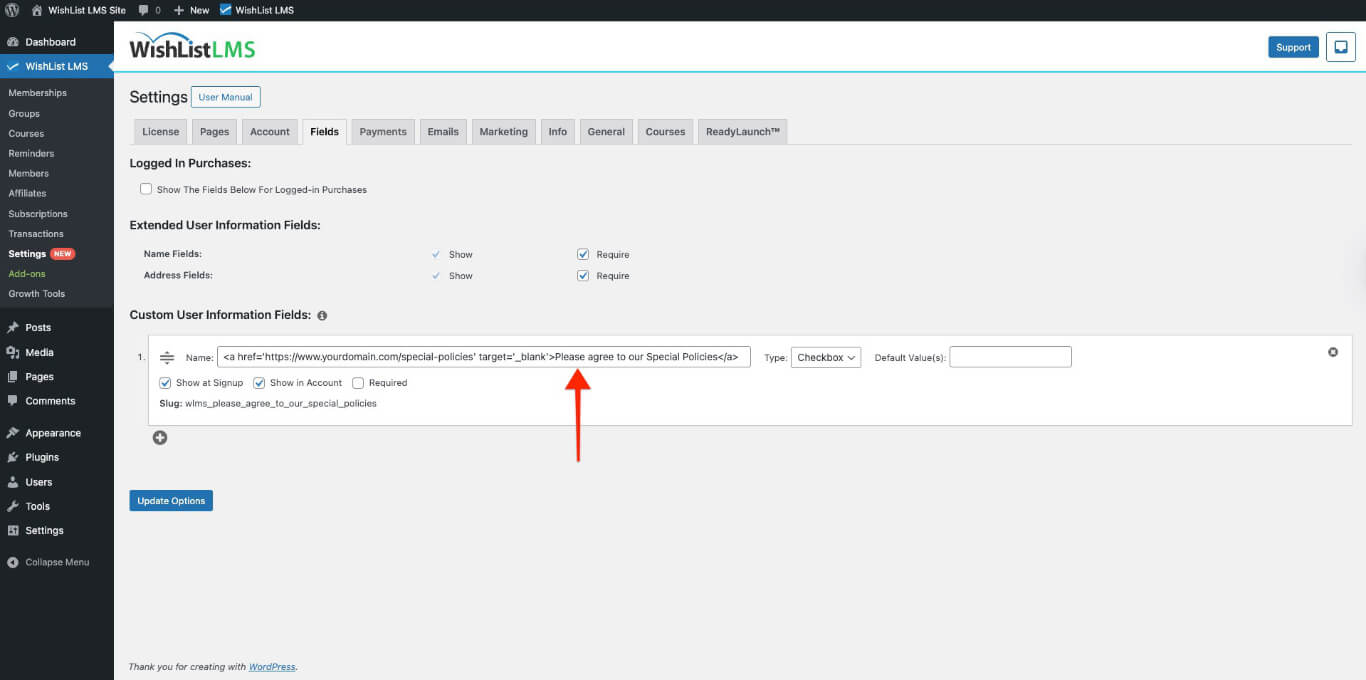Open the ReadyLaunch settings tab
The width and height of the screenshot is (1366, 680).
coord(742,131)
